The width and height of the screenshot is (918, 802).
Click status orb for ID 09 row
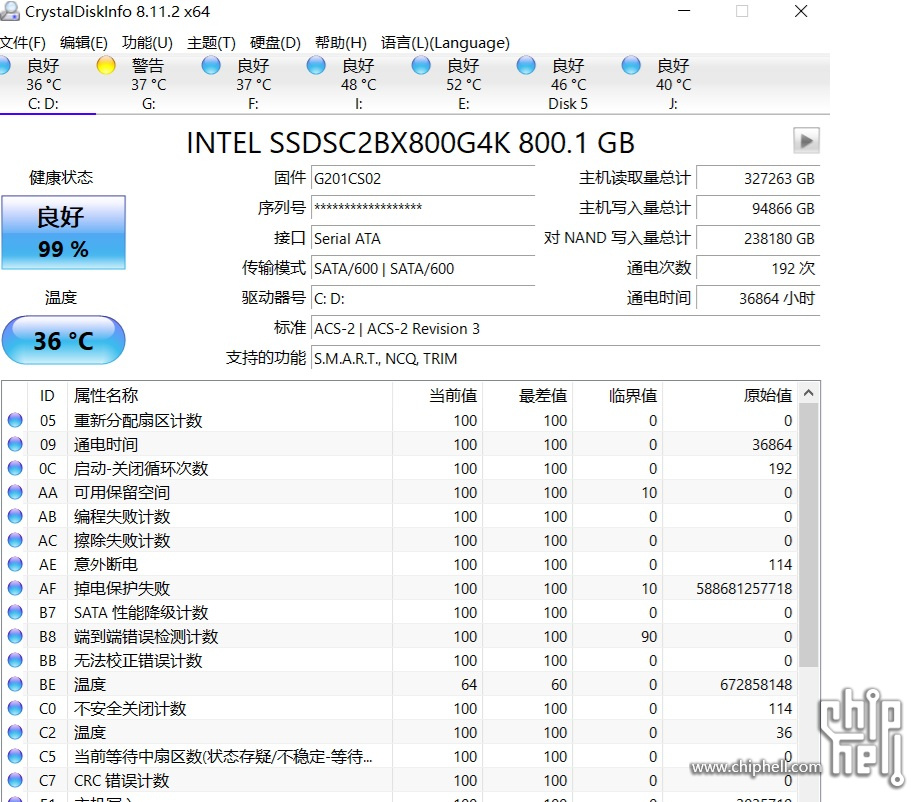tap(15, 444)
